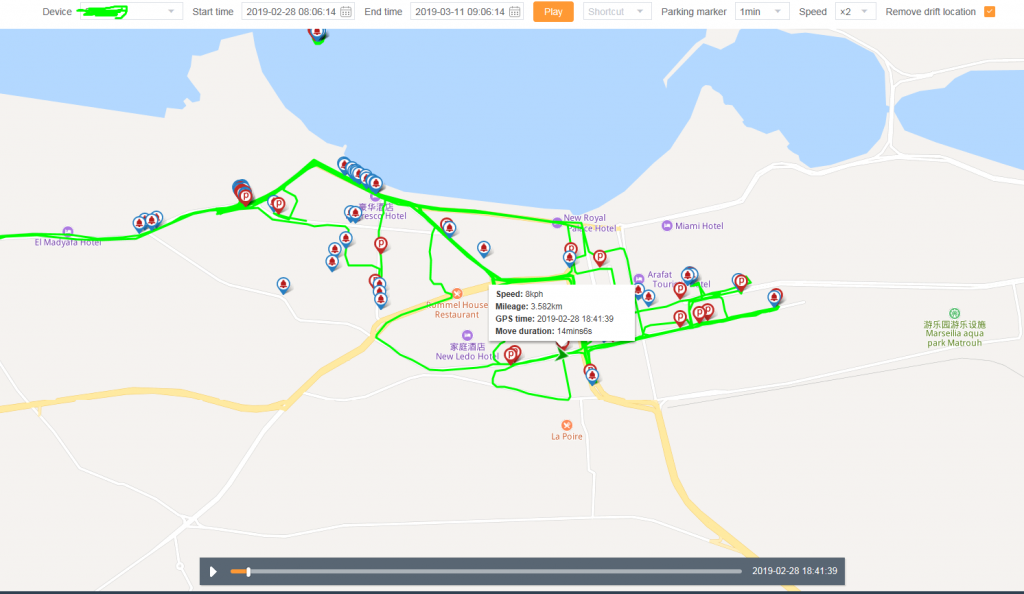Click the El Madyafa Hotel map marker
Image resolution: width=1024 pixels, height=594 pixels.
pos(68,231)
